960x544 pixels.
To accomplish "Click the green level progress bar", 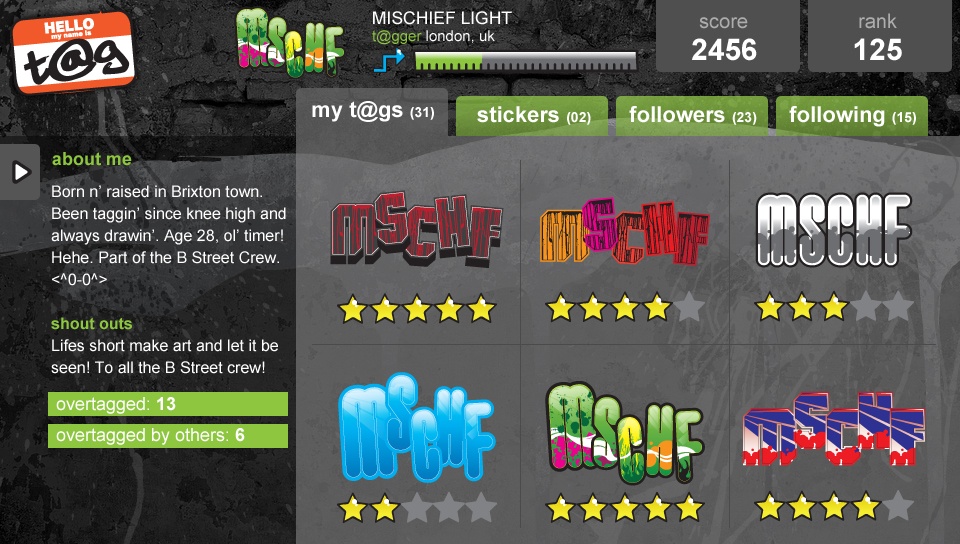I will [525, 61].
